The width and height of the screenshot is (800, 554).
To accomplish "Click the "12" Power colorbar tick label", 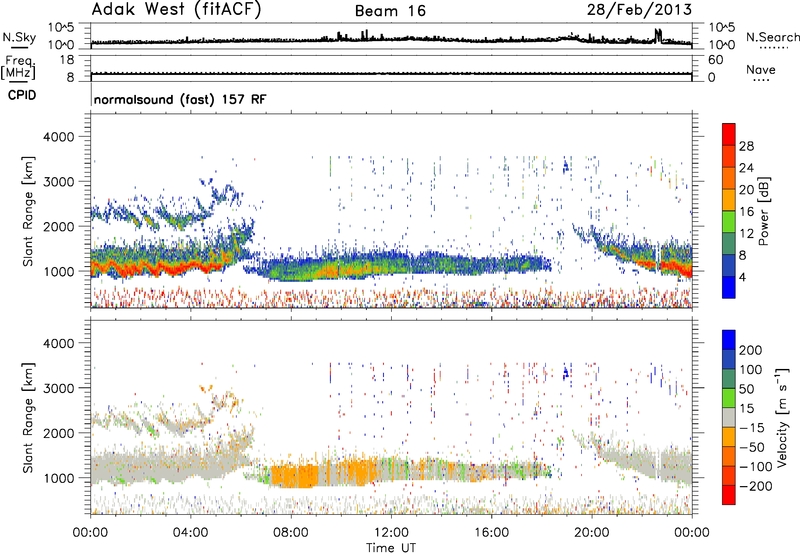I will coord(746,234).
